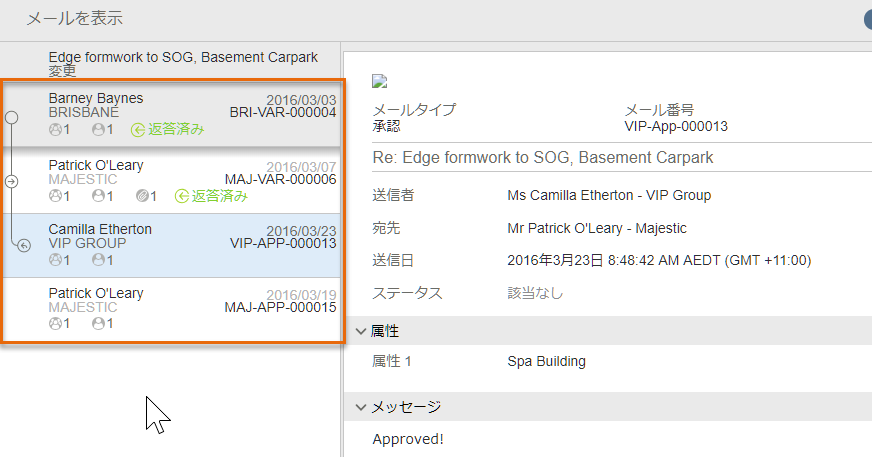872x457 pixels.
Task: Click attachment paperclip icon in MAJ-VAR-000006 row
Action: click(x=142, y=196)
